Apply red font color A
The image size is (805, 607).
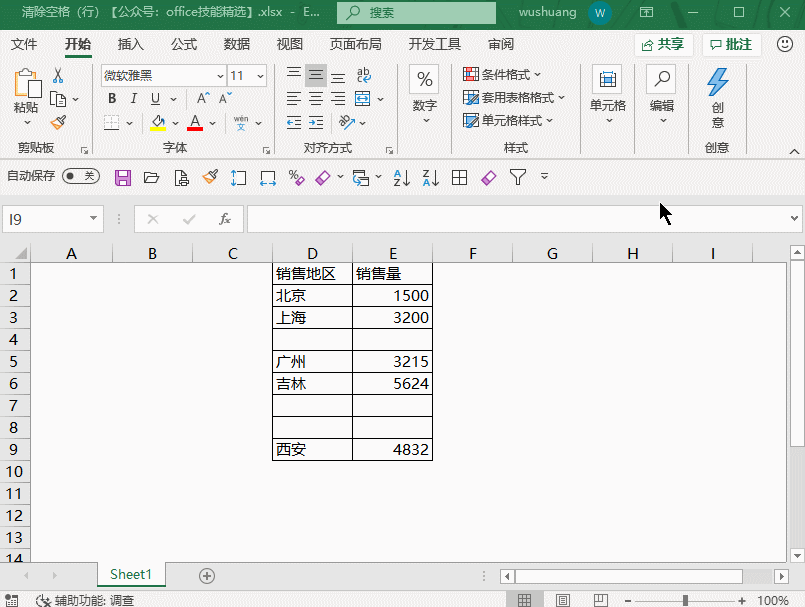click(195, 123)
